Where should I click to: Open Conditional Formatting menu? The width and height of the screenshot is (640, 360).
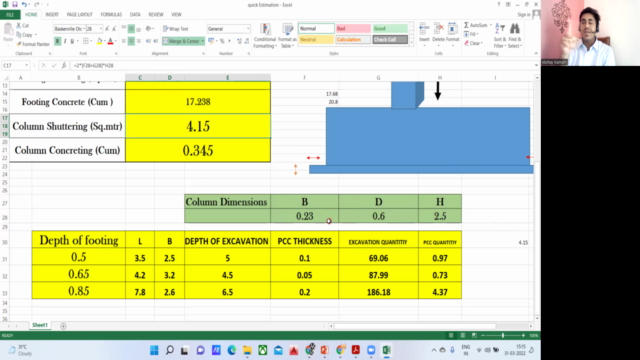264,36
